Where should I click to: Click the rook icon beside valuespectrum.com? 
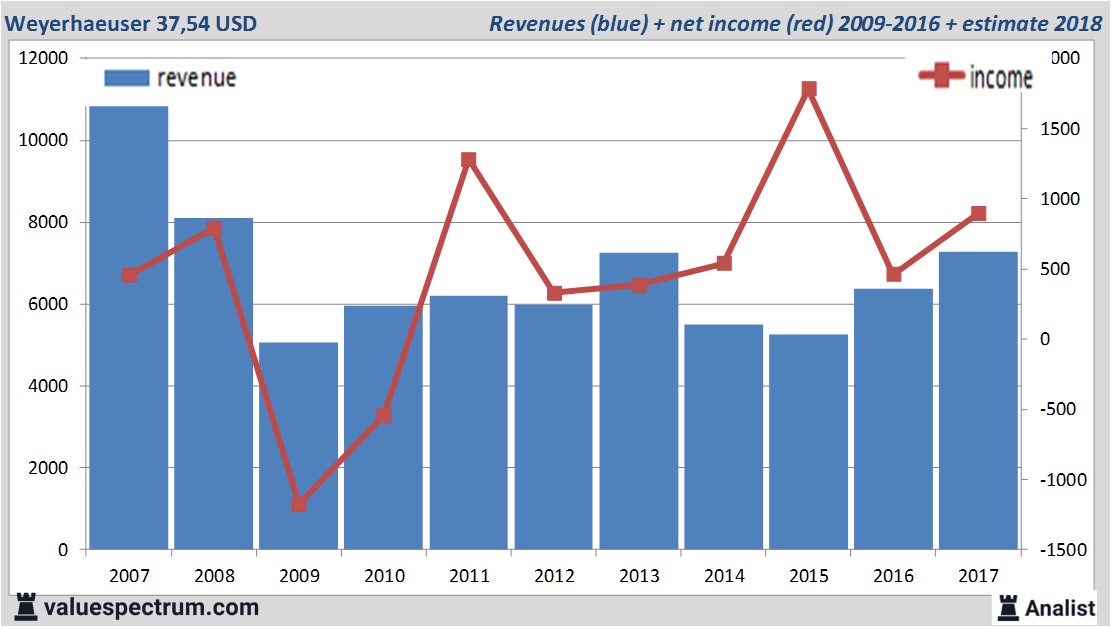(x=27, y=606)
